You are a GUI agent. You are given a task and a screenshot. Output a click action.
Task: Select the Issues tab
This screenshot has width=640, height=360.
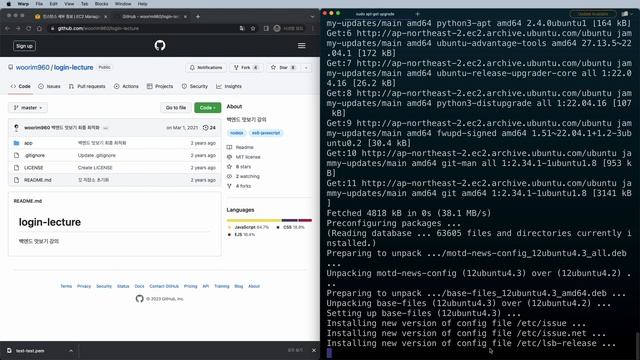click(49, 86)
